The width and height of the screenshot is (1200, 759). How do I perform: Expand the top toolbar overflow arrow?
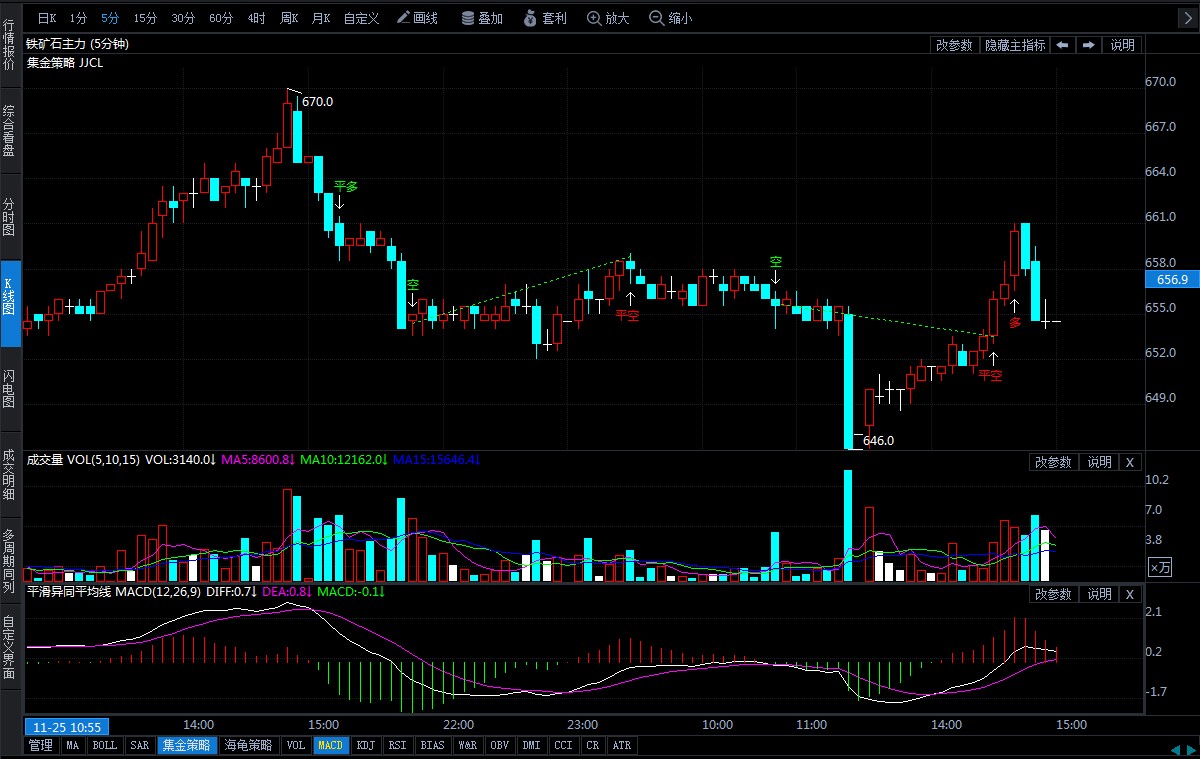coord(1187,18)
